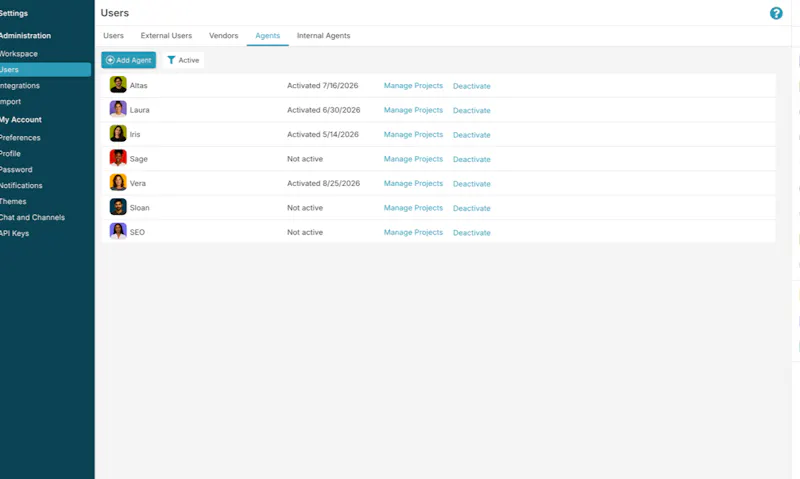Open Notifications settings in sidebar
This screenshot has width=800, height=479.
(21, 186)
